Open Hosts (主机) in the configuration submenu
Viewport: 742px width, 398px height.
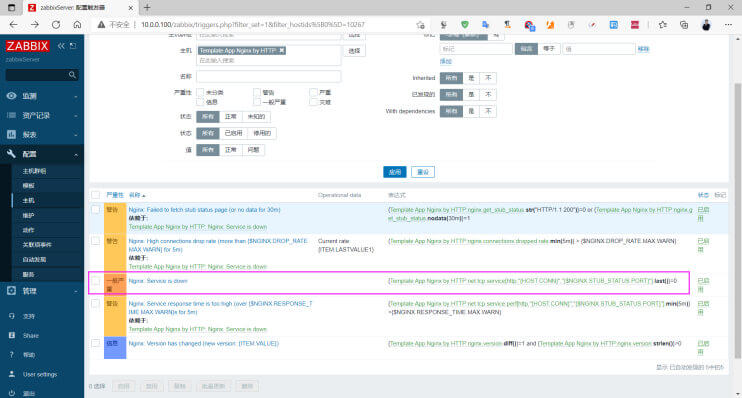point(28,200)
